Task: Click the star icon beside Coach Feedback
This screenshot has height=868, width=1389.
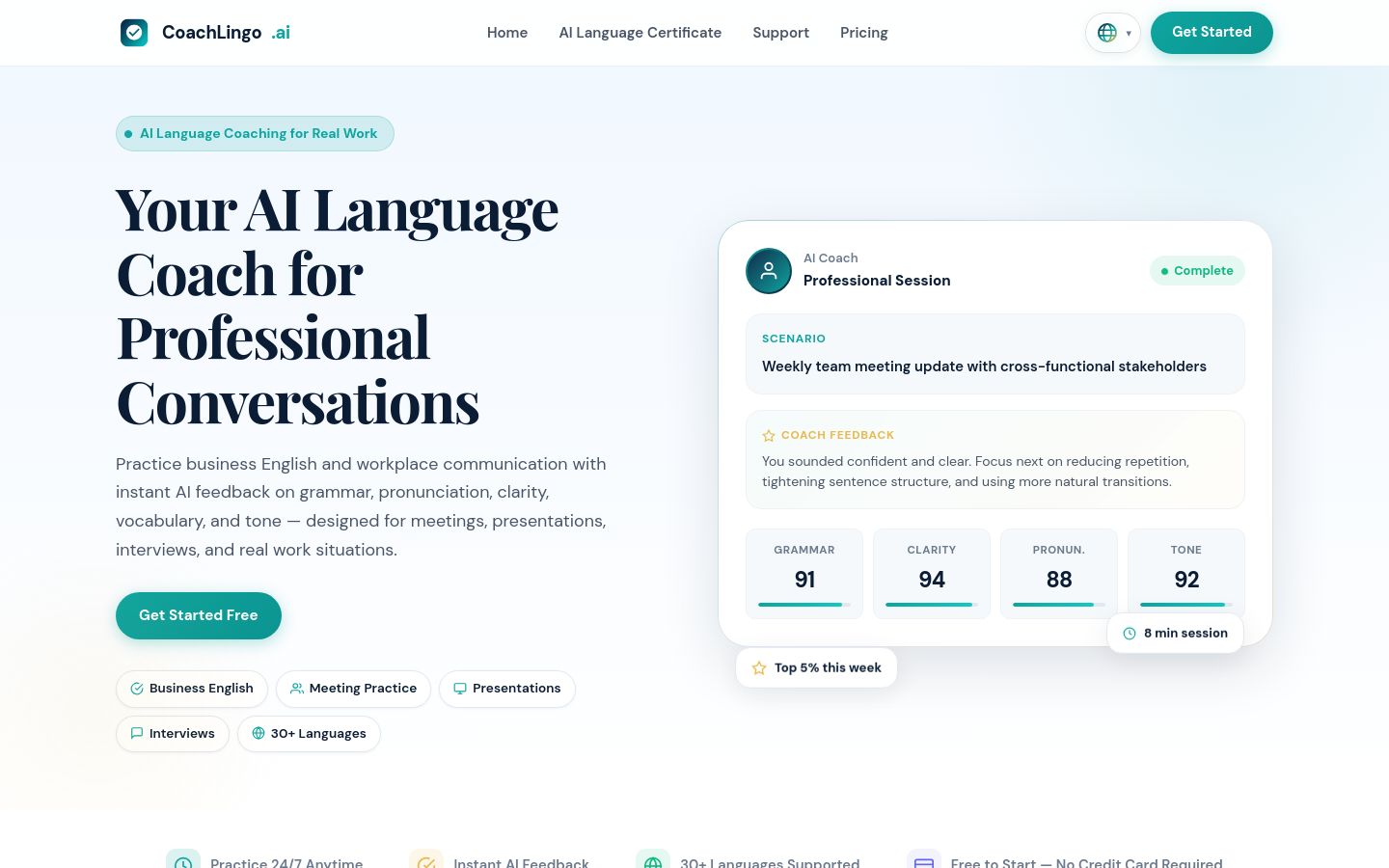Action: click(x=769, y=436)
